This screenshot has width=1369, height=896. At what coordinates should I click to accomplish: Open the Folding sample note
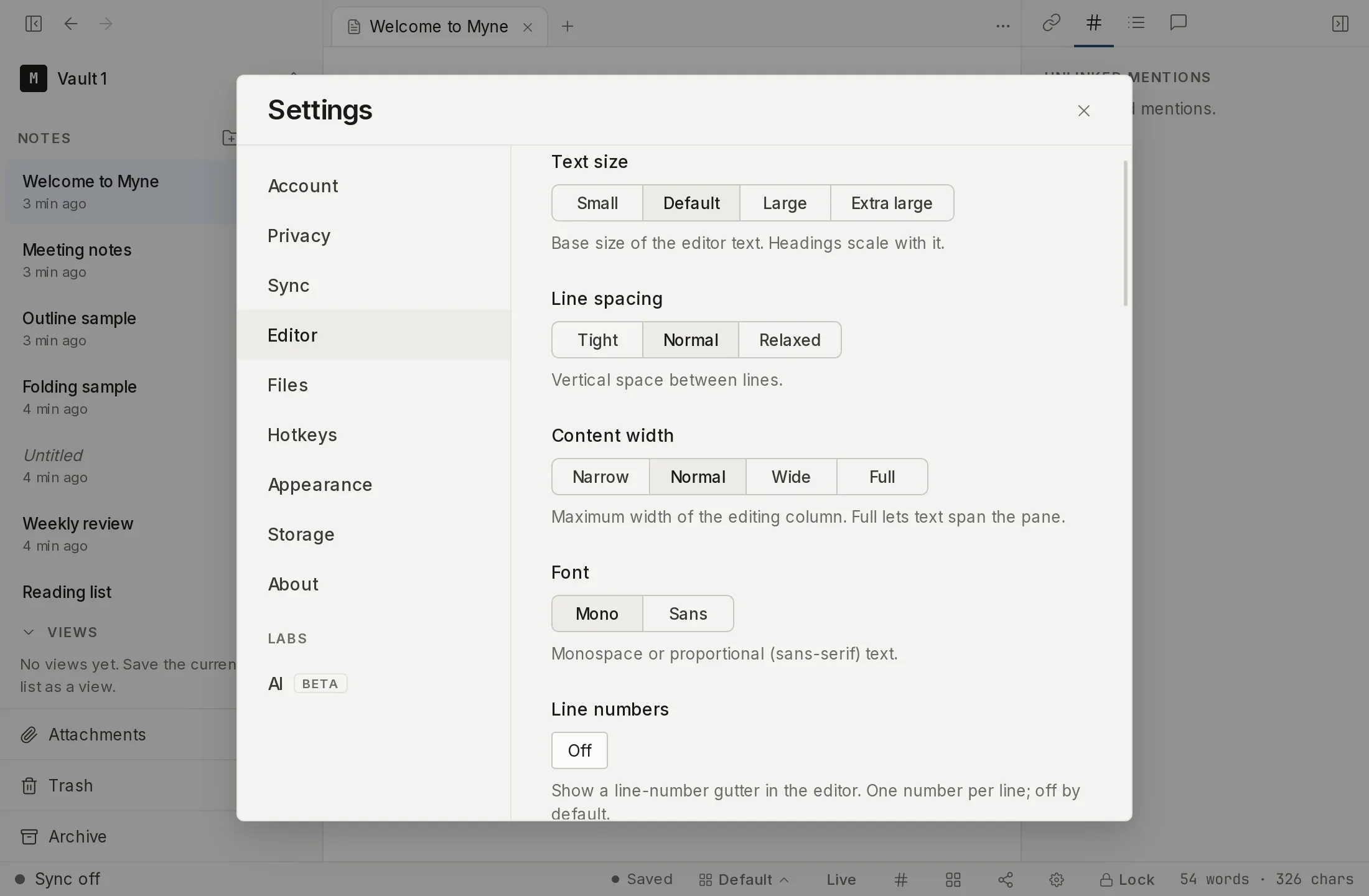[x=121, y=397]
